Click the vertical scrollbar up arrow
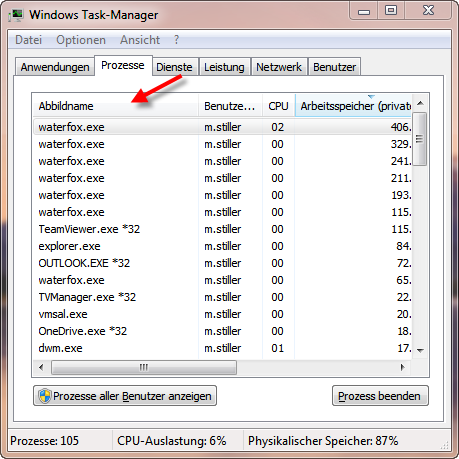Viewport: 459px width, 459px height. pos(420,103)
